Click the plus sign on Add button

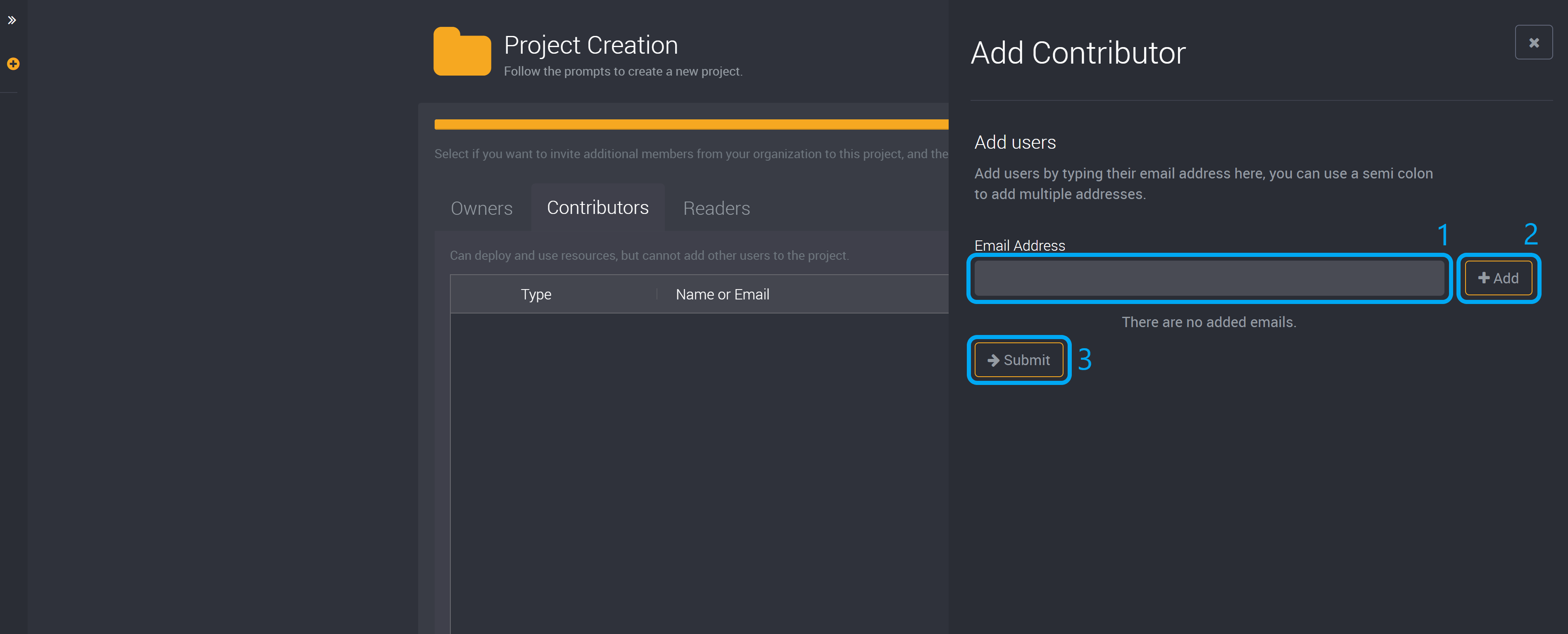coord(1485,278)
